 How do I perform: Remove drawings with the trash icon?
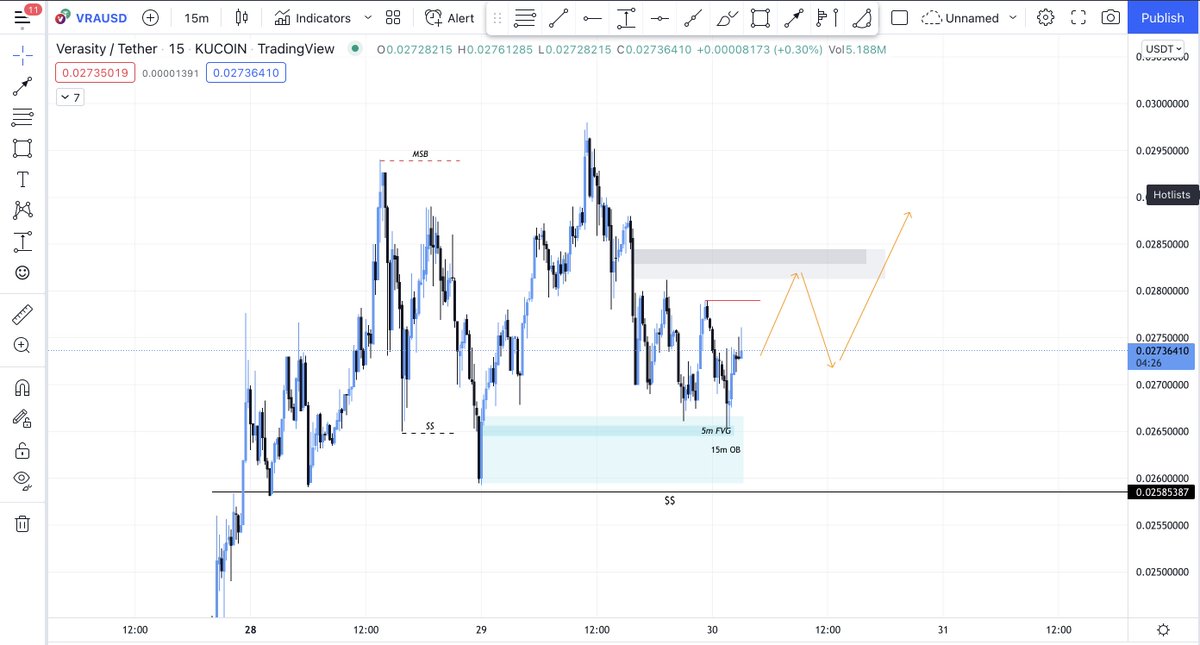point(22,523)
